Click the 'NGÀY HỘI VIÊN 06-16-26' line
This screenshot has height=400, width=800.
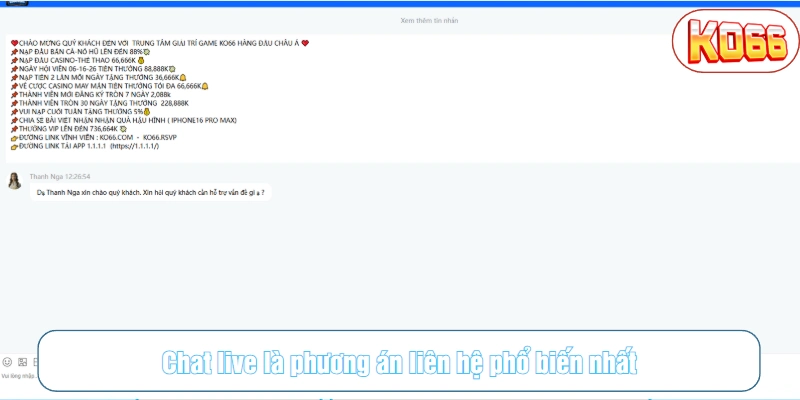tap(93, 69)
